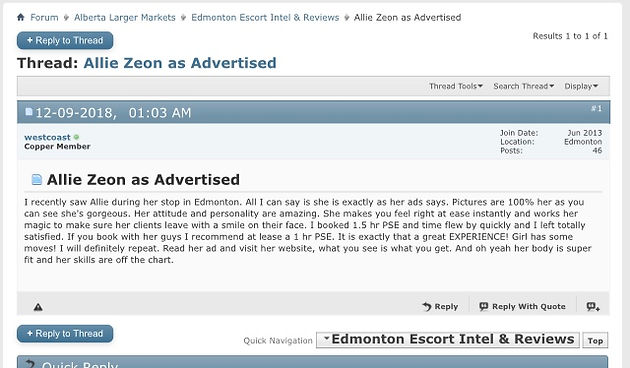Click the home icon in breadcrumb

pos(21,17)
